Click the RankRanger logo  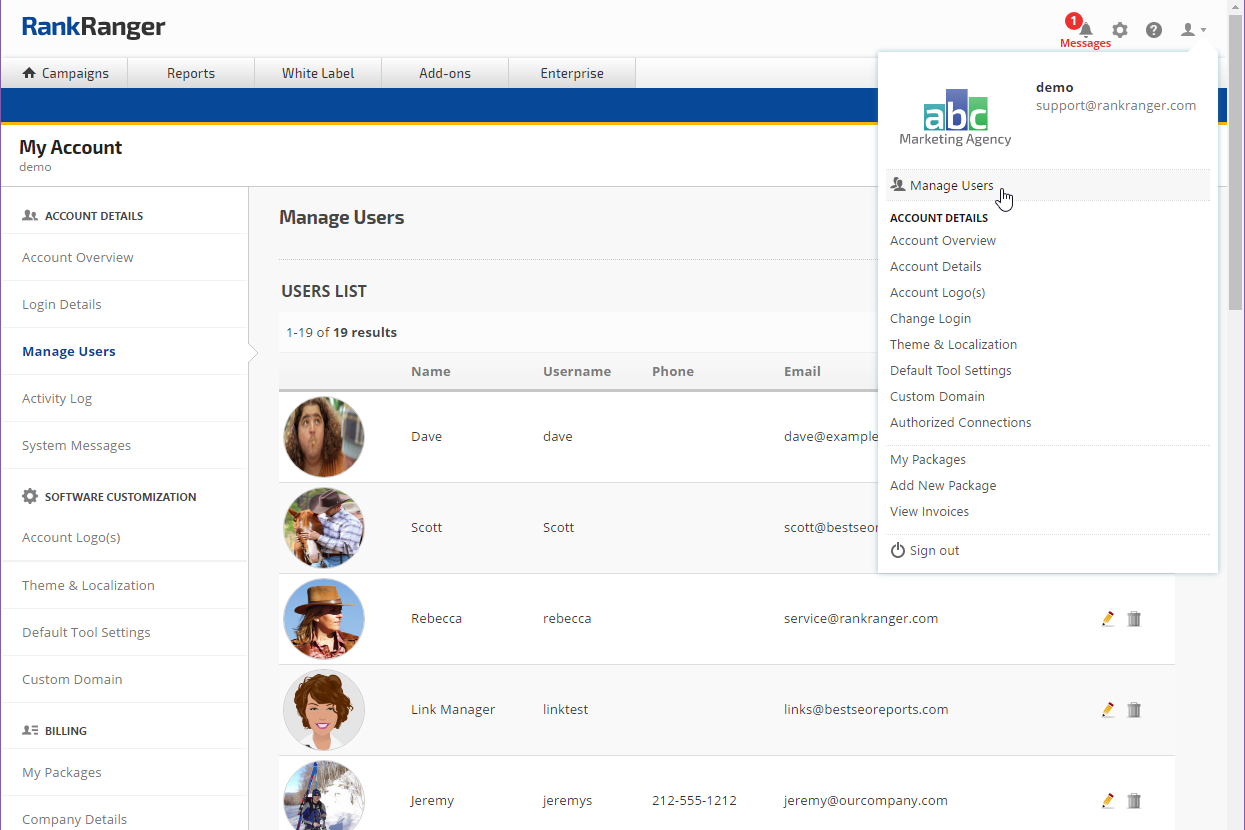pos(94,27)
